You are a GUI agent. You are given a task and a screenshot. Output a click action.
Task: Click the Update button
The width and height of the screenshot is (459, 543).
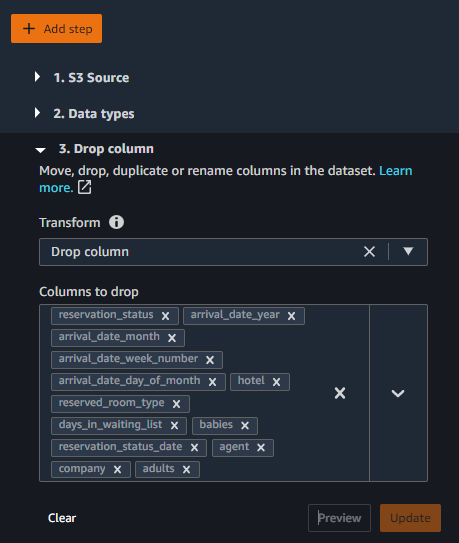[x=411, y=518]
